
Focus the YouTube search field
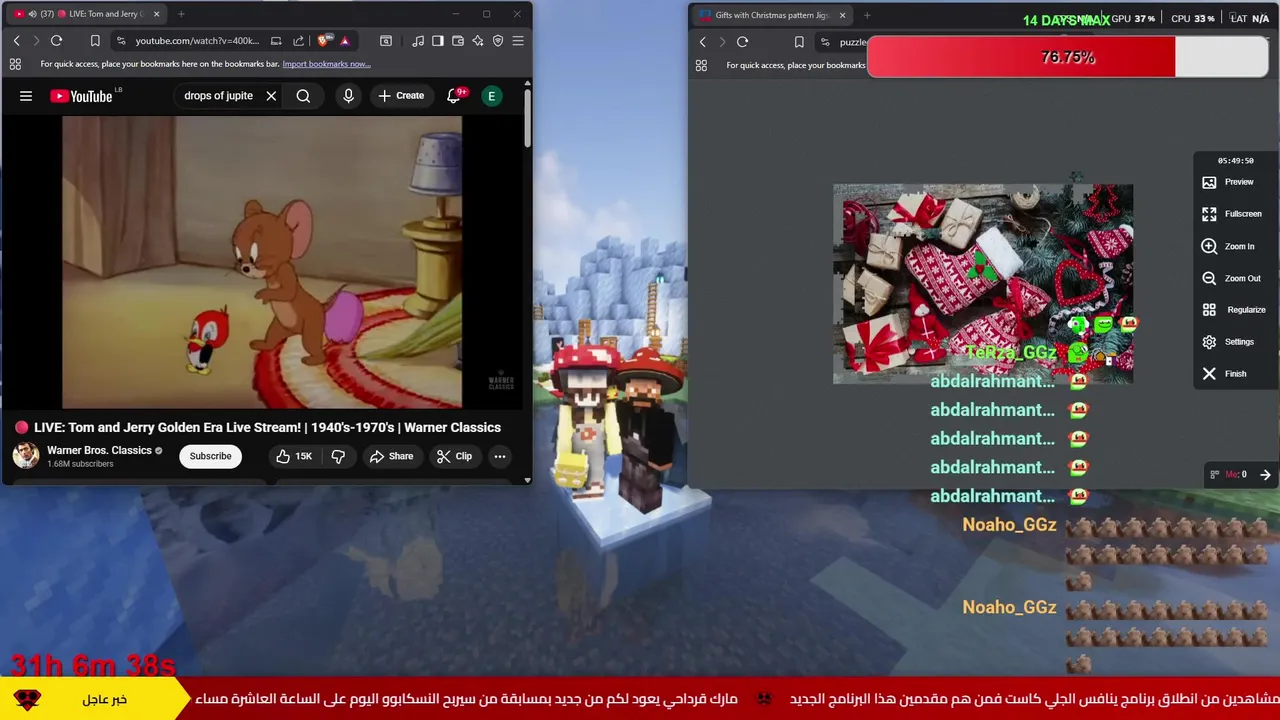[218, 96]
